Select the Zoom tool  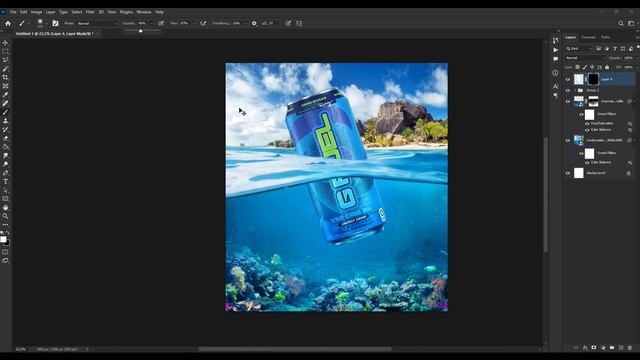[5, 216]
